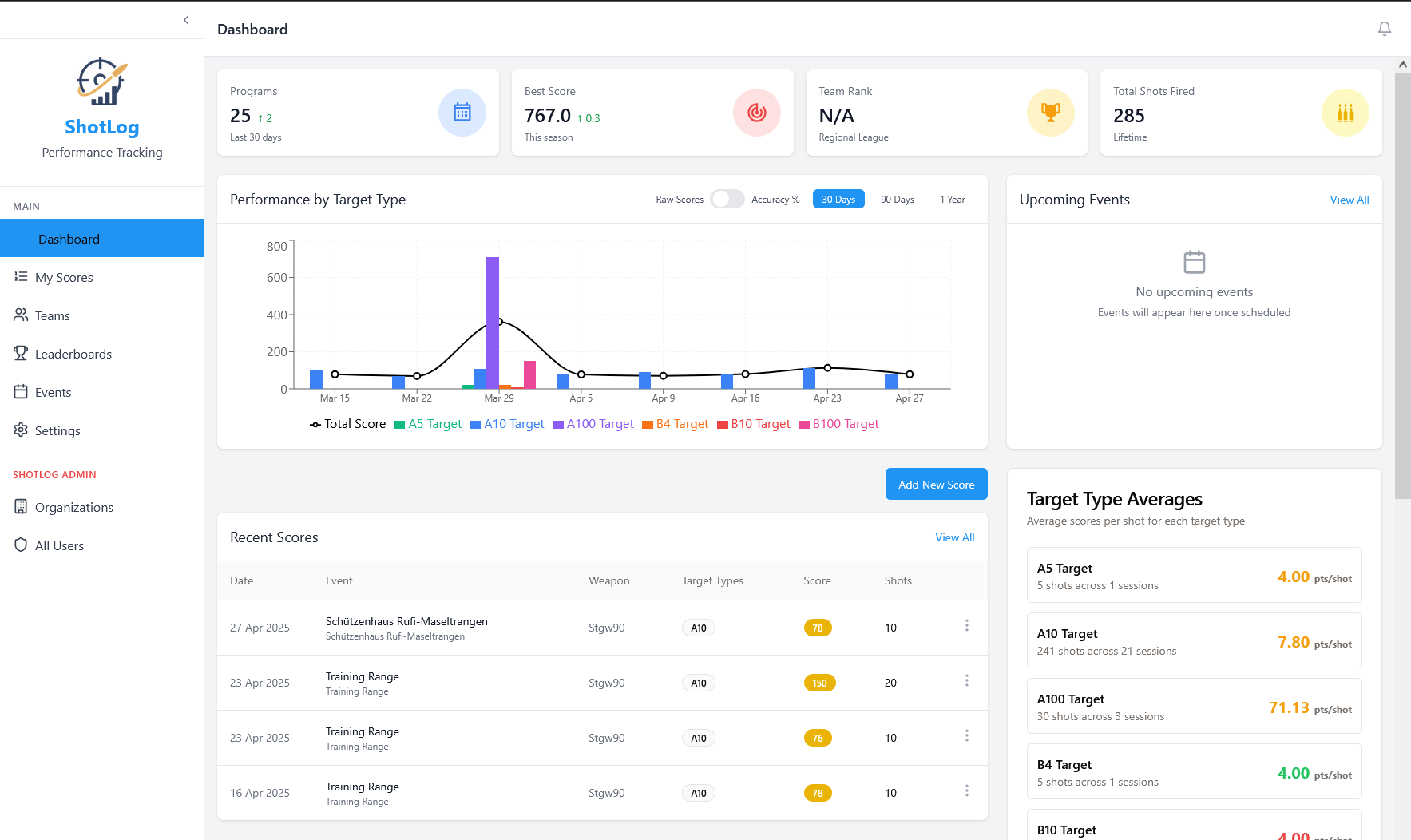The image size is (1411, 840).
Task: Open the Settings gear in sidebar
Action: (22, 430)
